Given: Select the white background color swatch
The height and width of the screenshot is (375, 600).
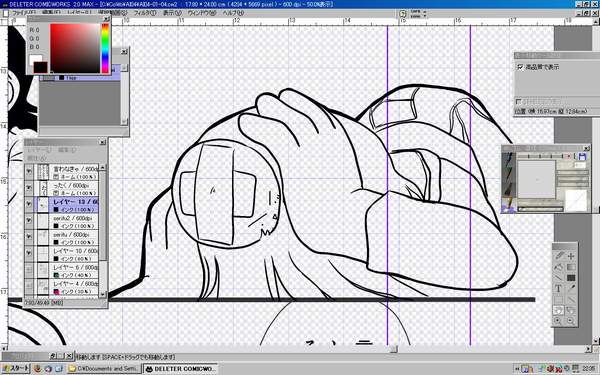Looking at the screenshot, I should click(x=35, y=60).
